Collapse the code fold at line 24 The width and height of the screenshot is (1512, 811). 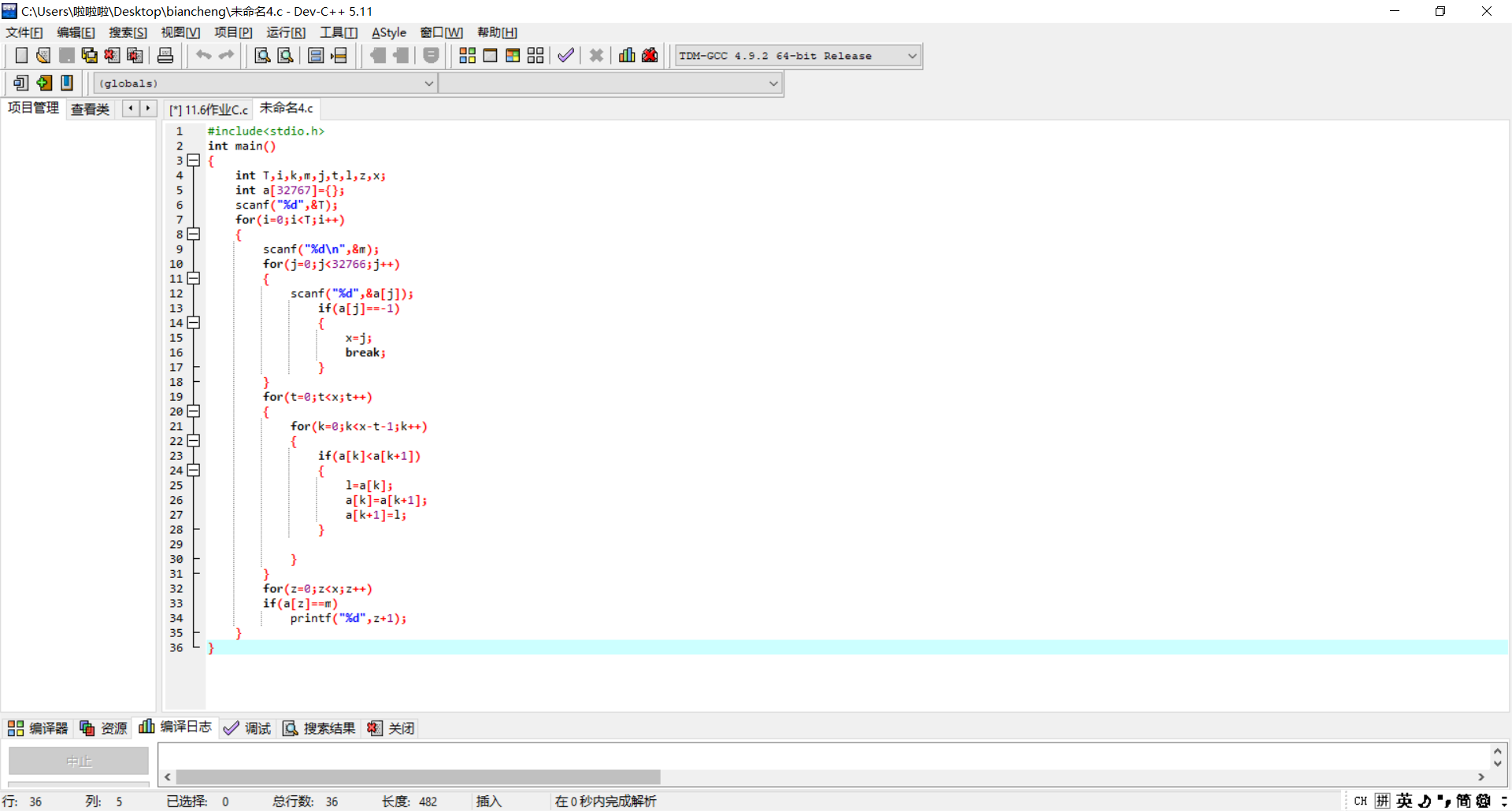pos(194,471)
